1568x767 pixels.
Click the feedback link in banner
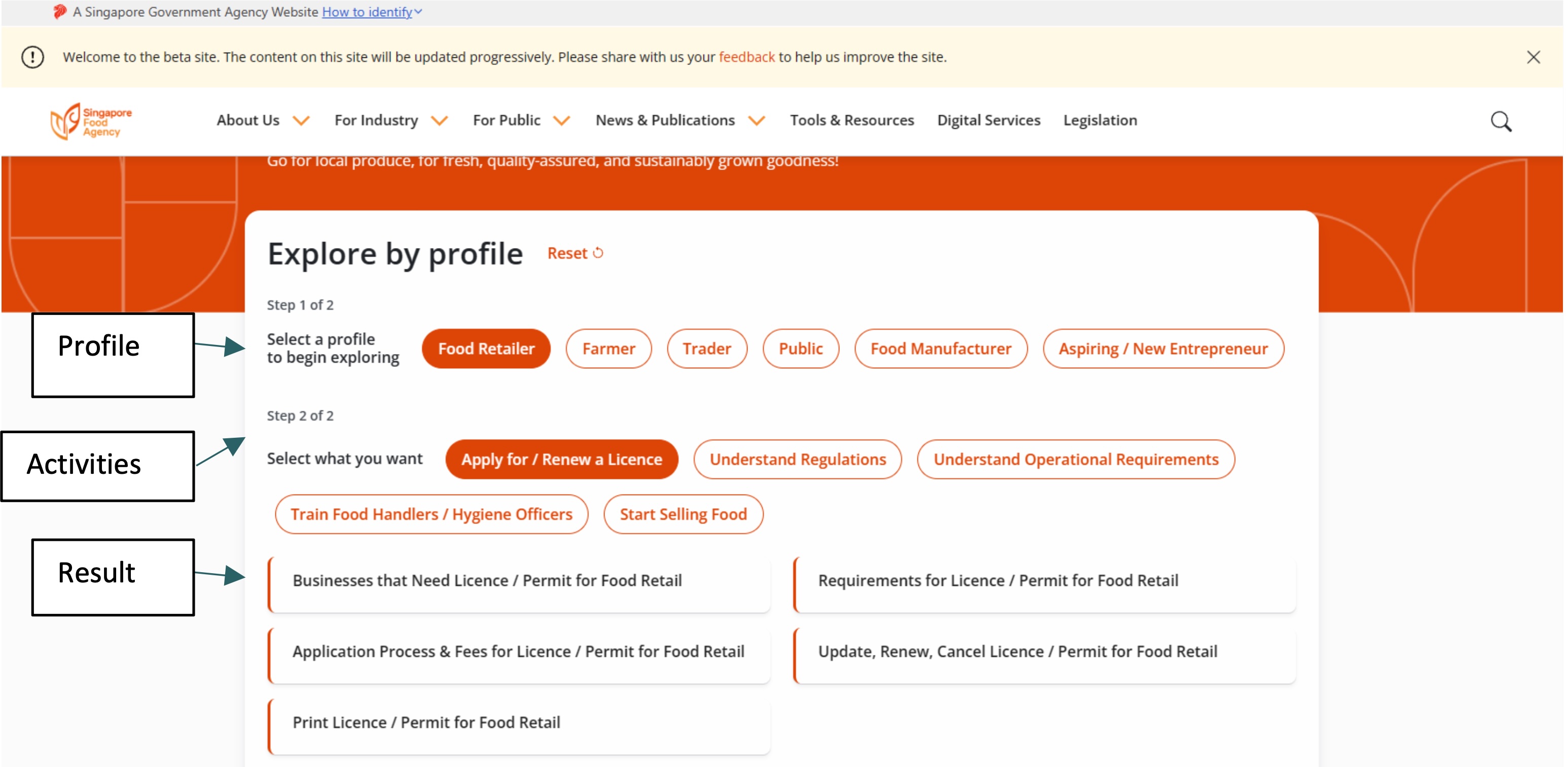tap(746, 57)
